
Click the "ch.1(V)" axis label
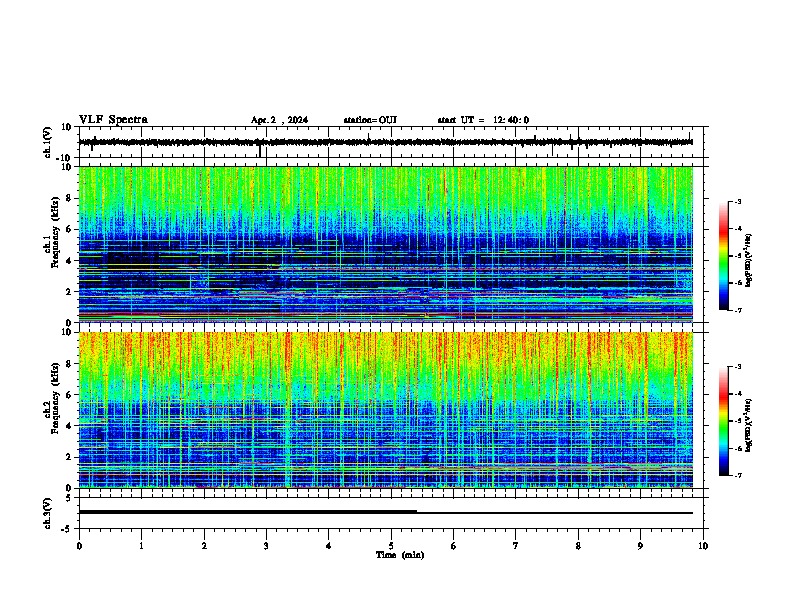coord(48,142)
